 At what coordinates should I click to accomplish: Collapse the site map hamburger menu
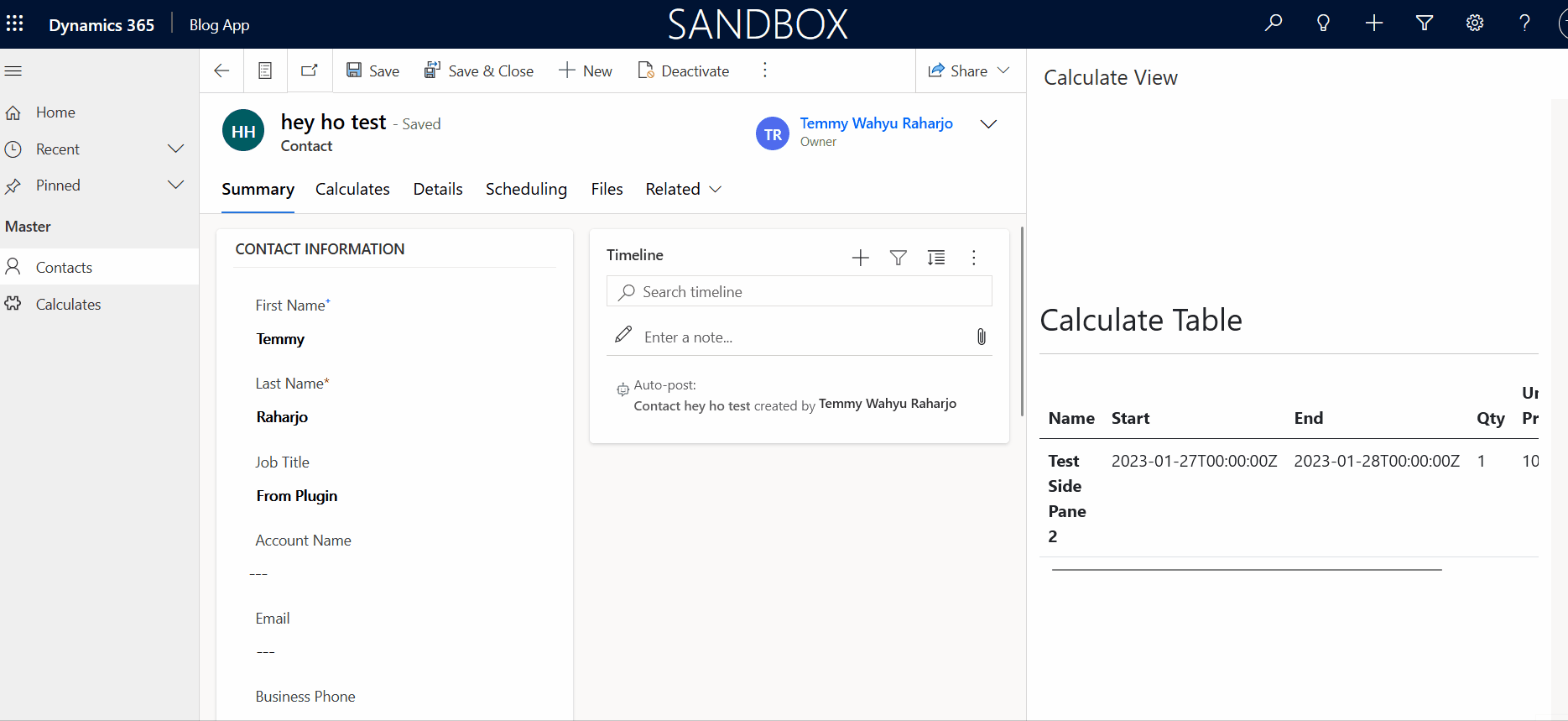13,71
